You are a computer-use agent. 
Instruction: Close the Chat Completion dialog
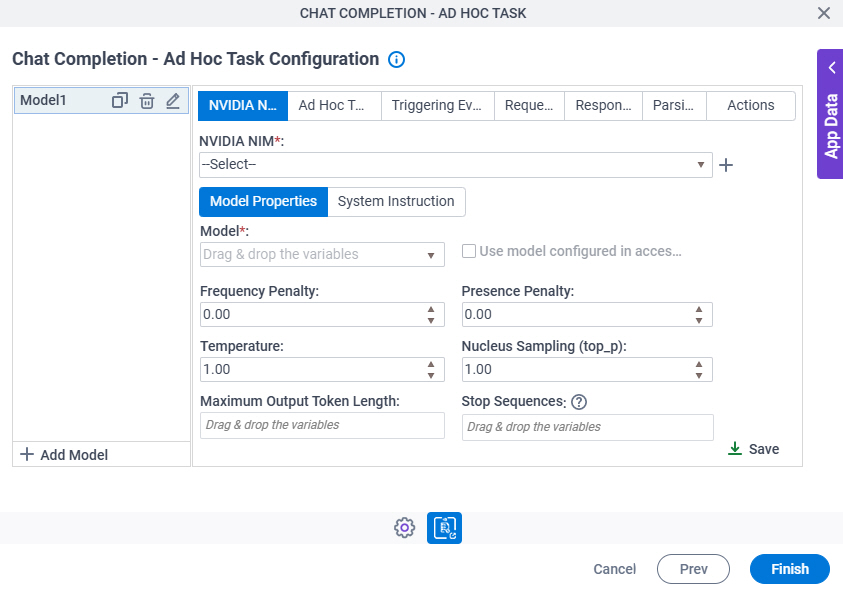coord(823,13)
